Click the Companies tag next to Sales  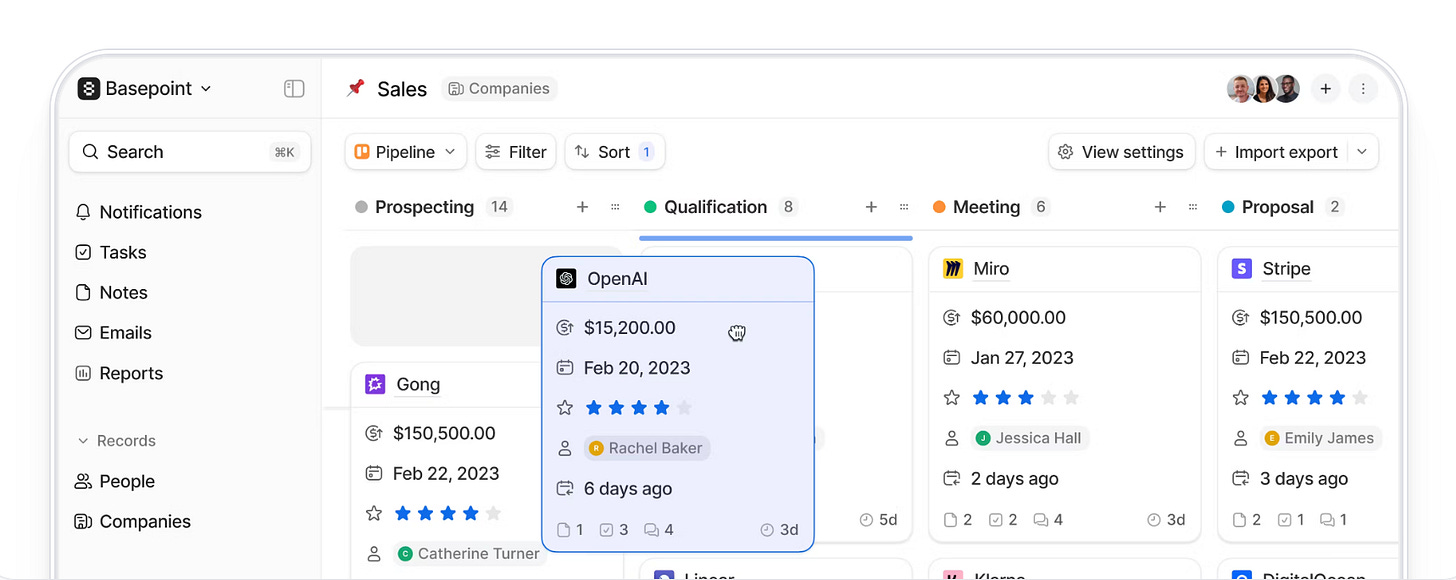click(499, 89)
